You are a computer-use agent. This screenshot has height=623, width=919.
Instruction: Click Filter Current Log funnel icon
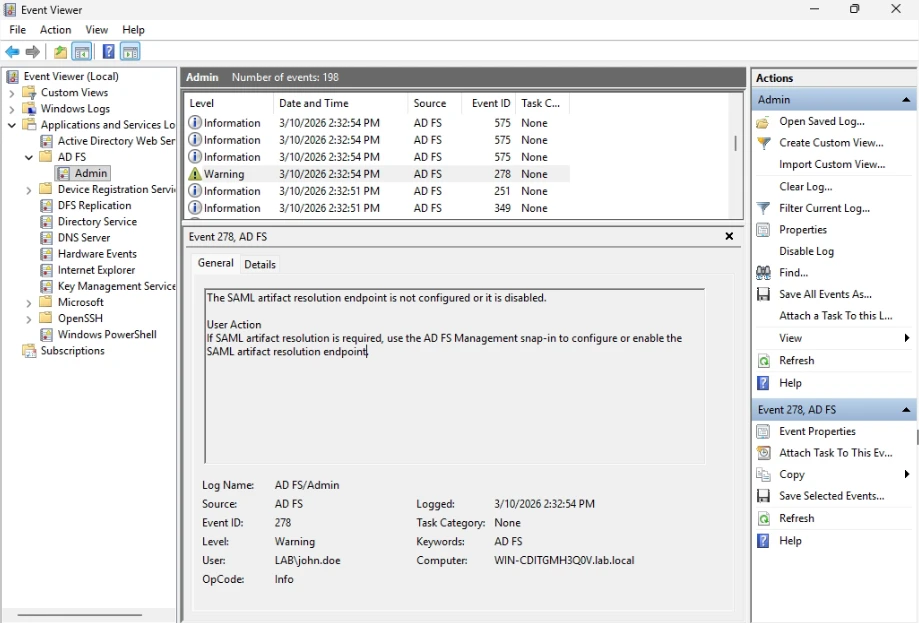tap(763, 208)
